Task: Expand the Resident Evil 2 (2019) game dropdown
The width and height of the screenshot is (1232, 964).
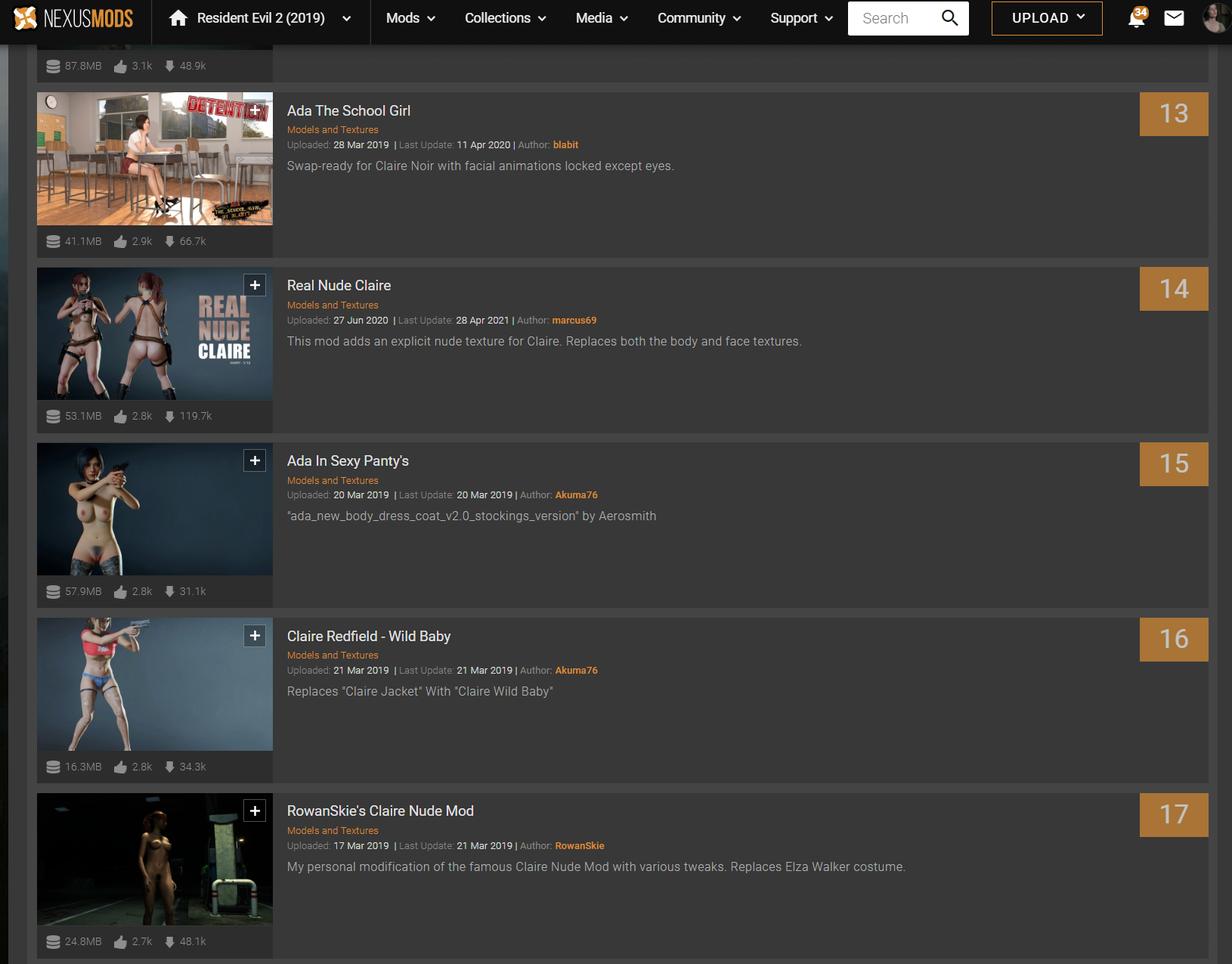Action: click(x=346, y=18)
